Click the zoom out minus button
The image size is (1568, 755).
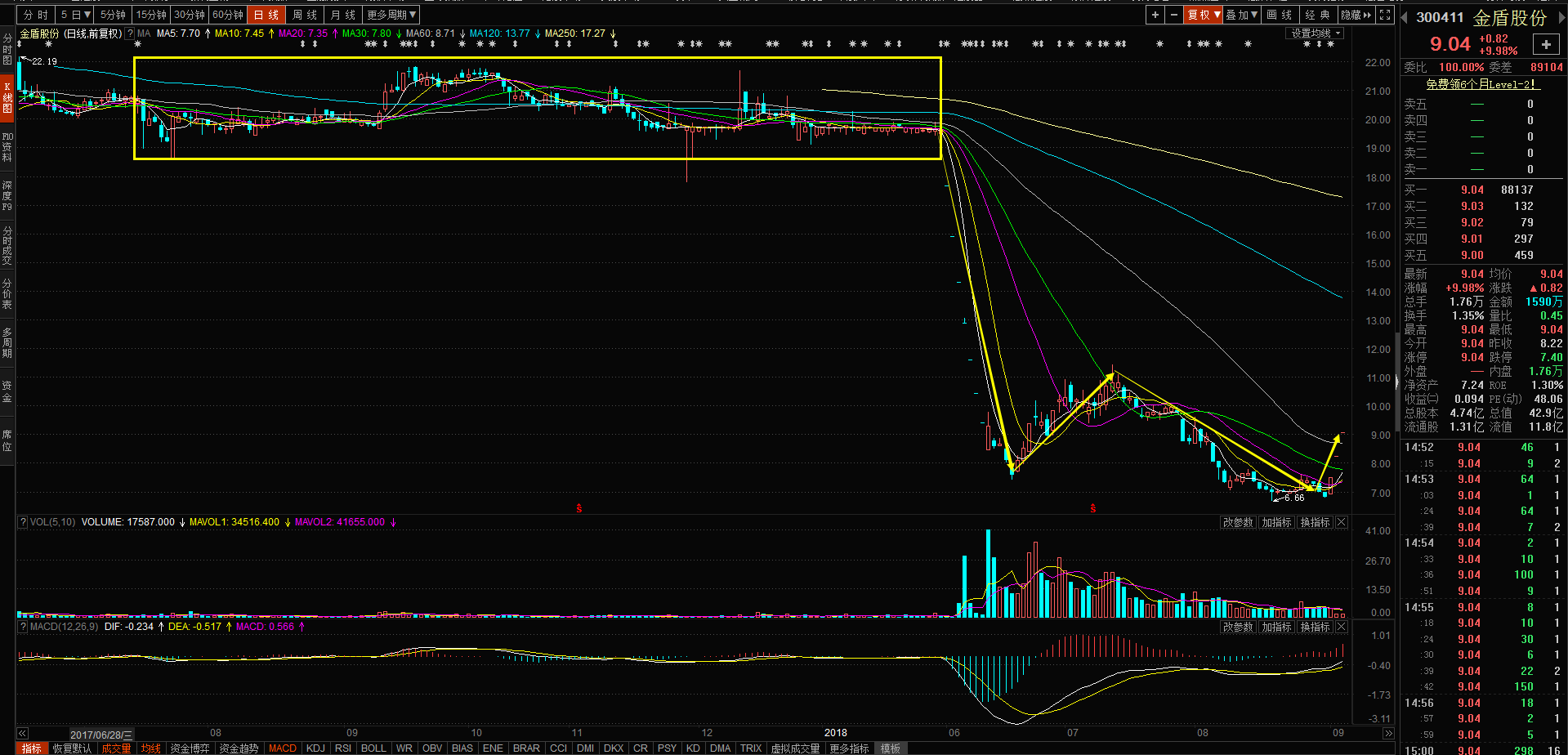click(x=1174, y=15)
